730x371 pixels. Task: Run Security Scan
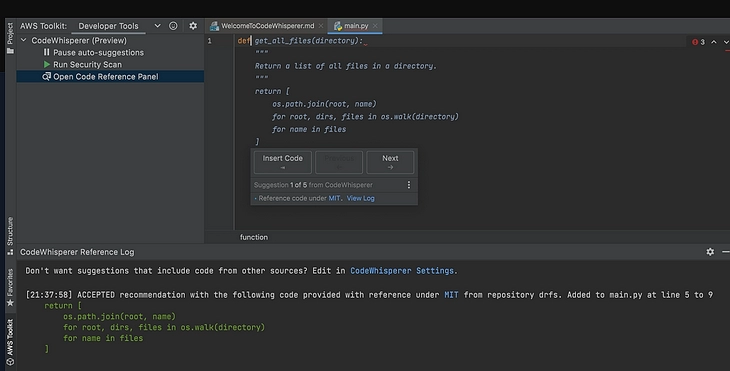(x=87, y=65)
